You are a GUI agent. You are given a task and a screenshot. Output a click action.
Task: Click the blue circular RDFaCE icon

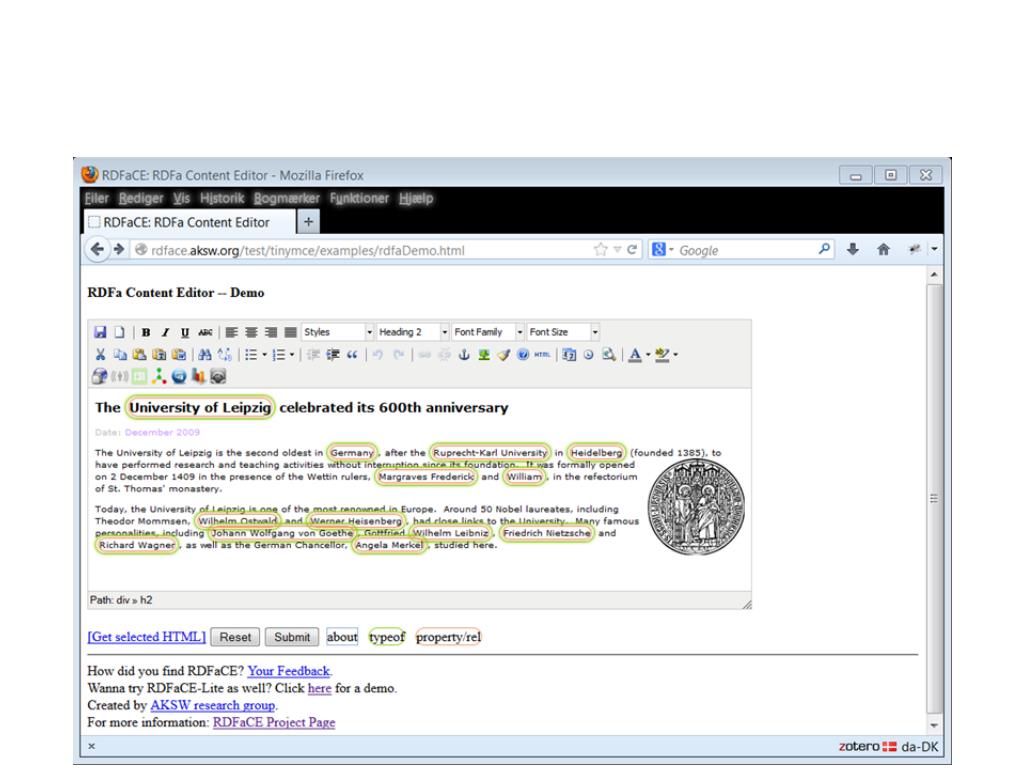(178, 376)
